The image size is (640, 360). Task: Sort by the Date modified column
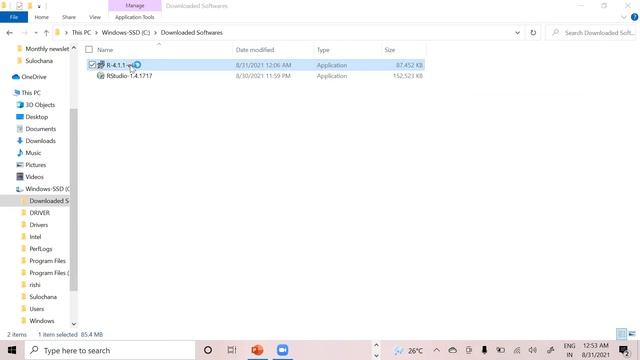click(255, 50)
